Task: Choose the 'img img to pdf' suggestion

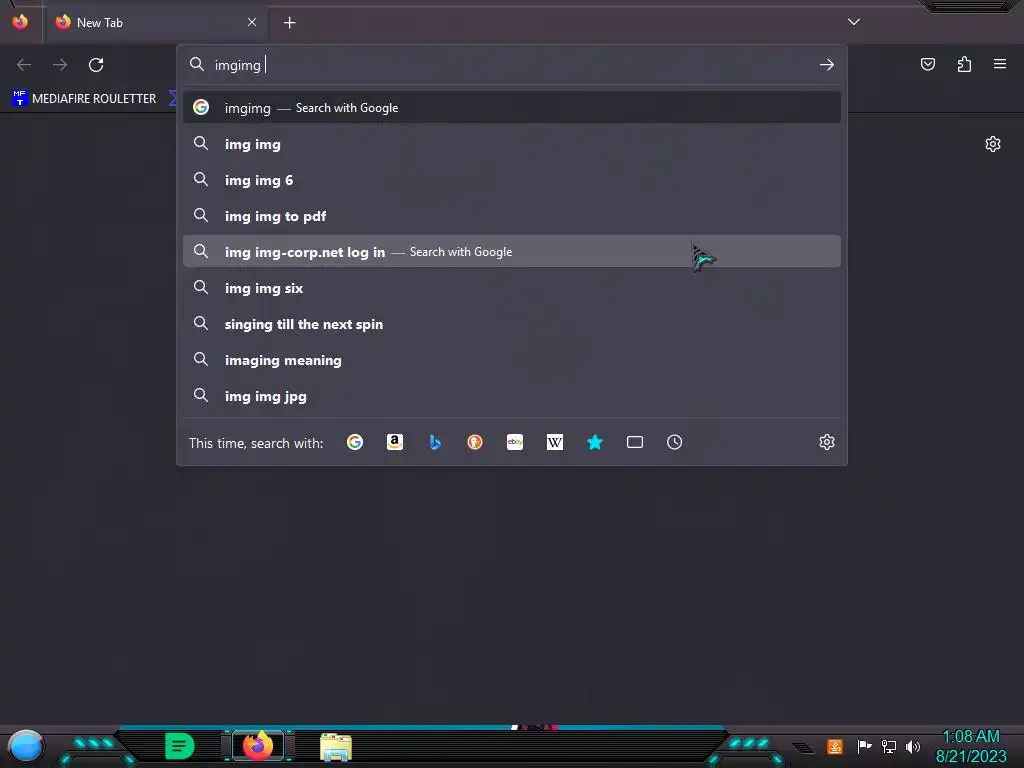Action: point(512,216)
